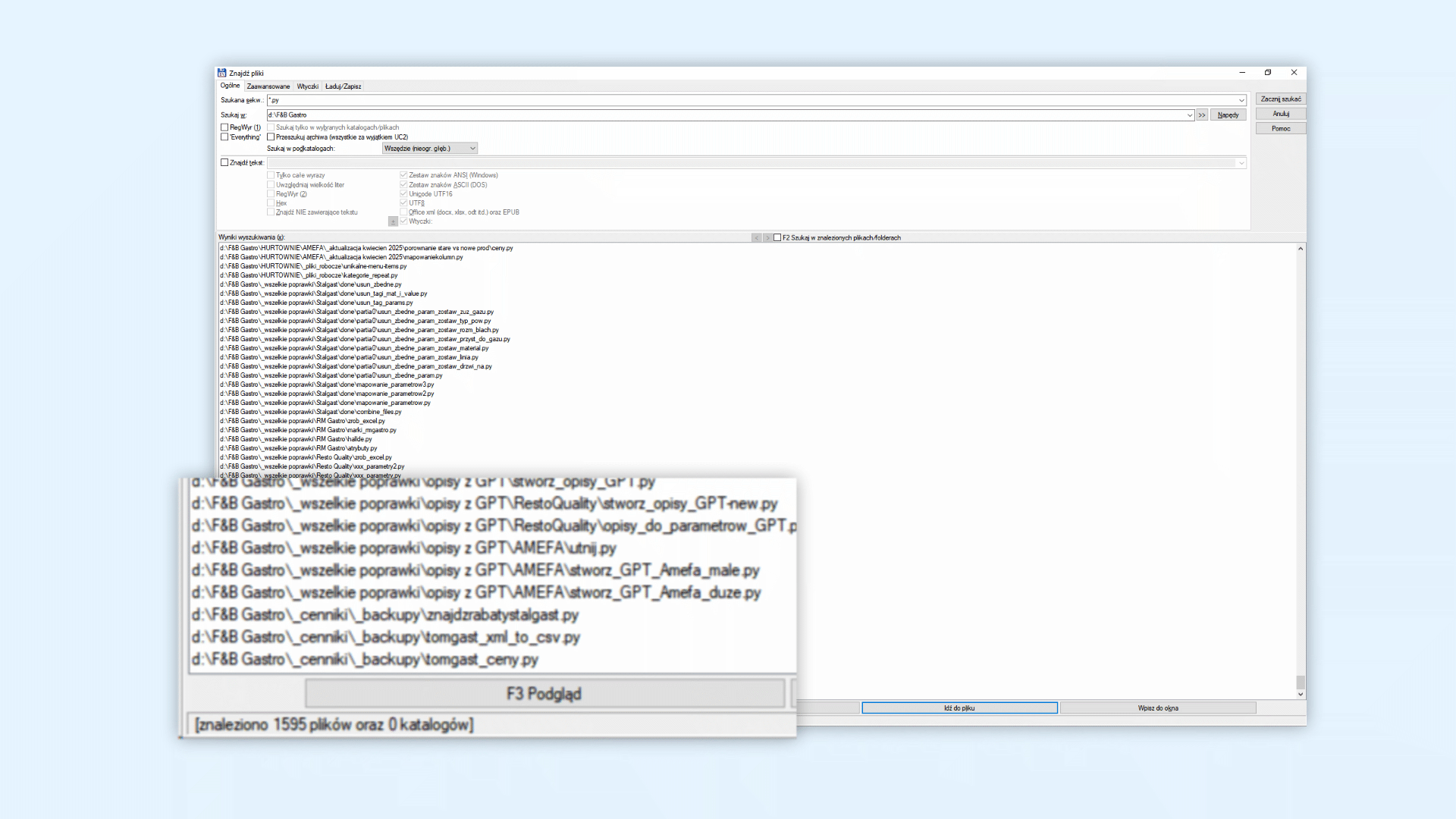Viewport: 1456px width, 819px height.
Task: Select the kategorie_repeat.py result row
Action: pos(309,275)
